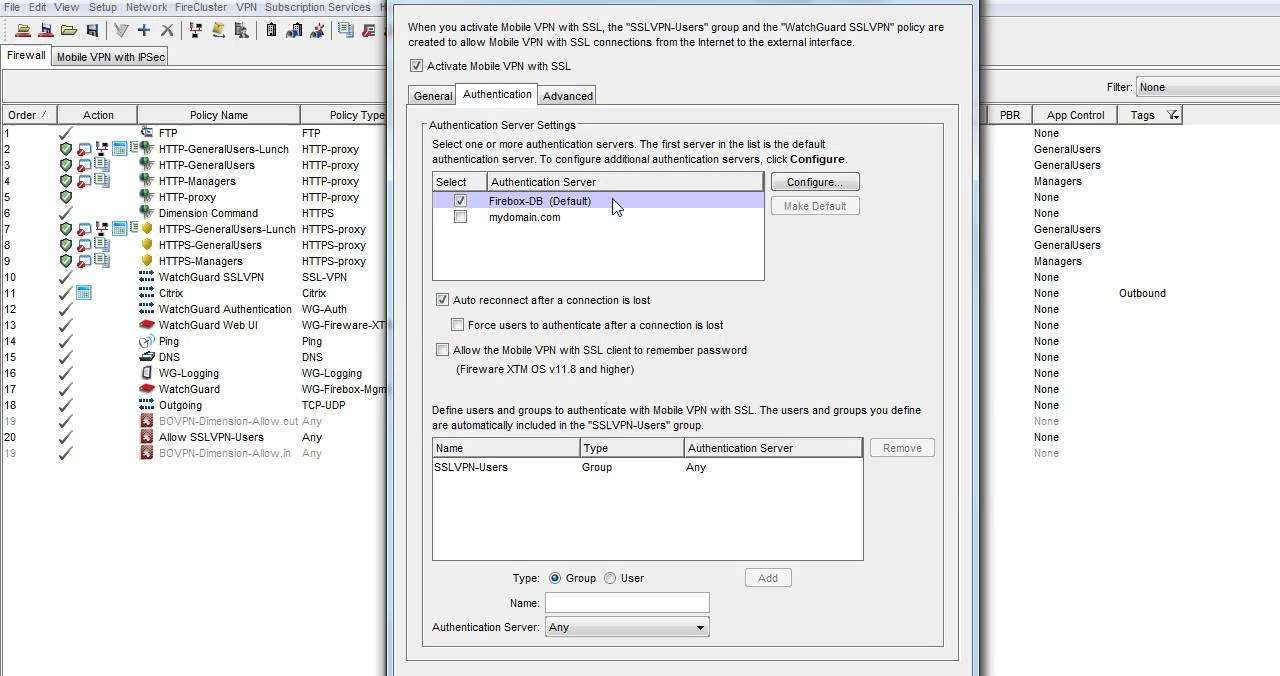
Task: Click the Remove button
Action: pyautogui.click(x=902, y=448)
